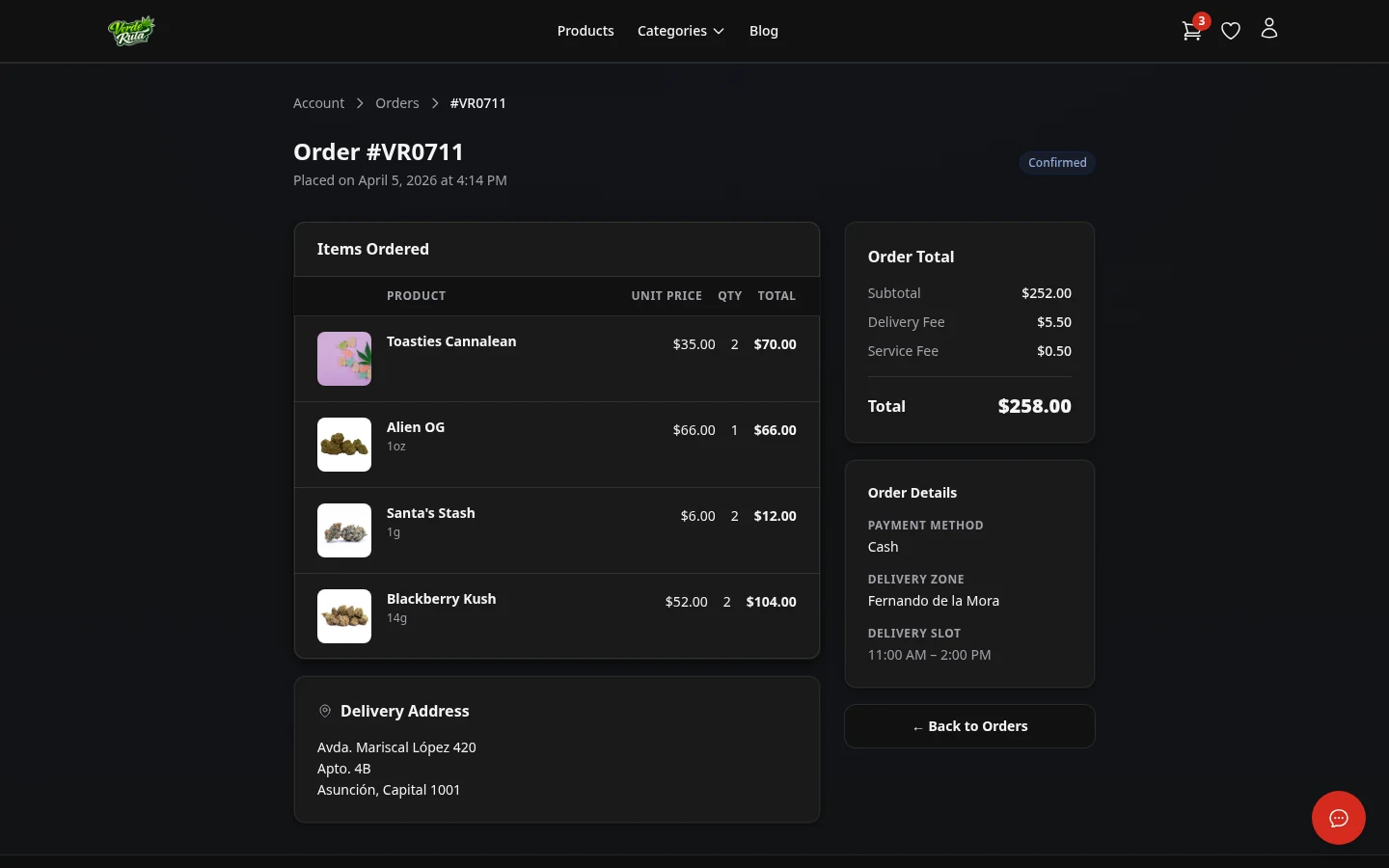Click the cart badge showing 3 items
This screenshot has height=868, width=1389.
click(x=1201, y=20)
